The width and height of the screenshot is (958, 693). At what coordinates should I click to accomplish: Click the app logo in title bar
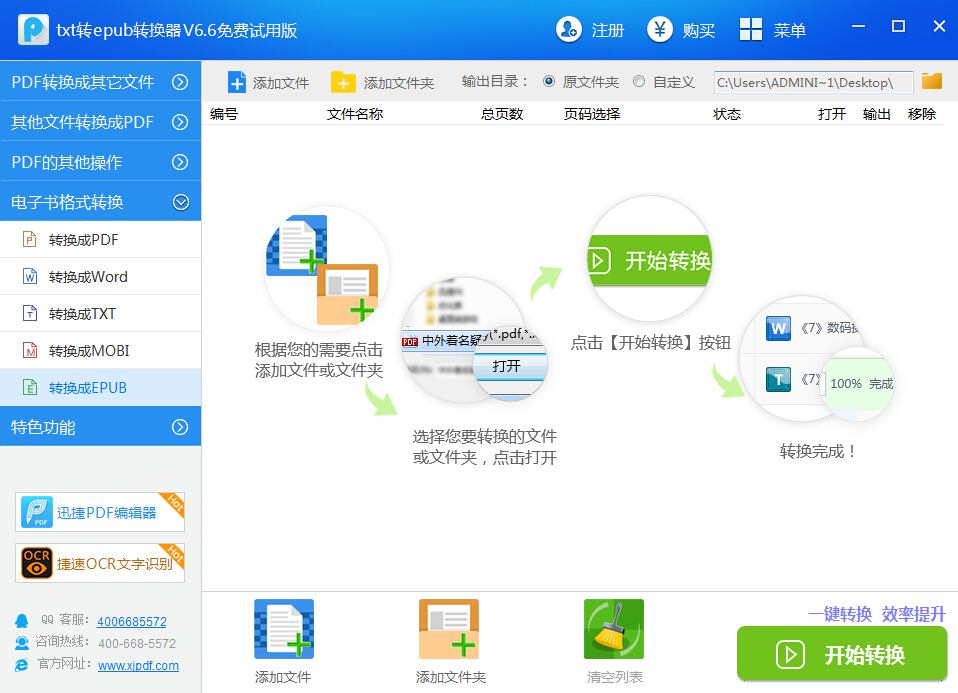tap(33, 29)
